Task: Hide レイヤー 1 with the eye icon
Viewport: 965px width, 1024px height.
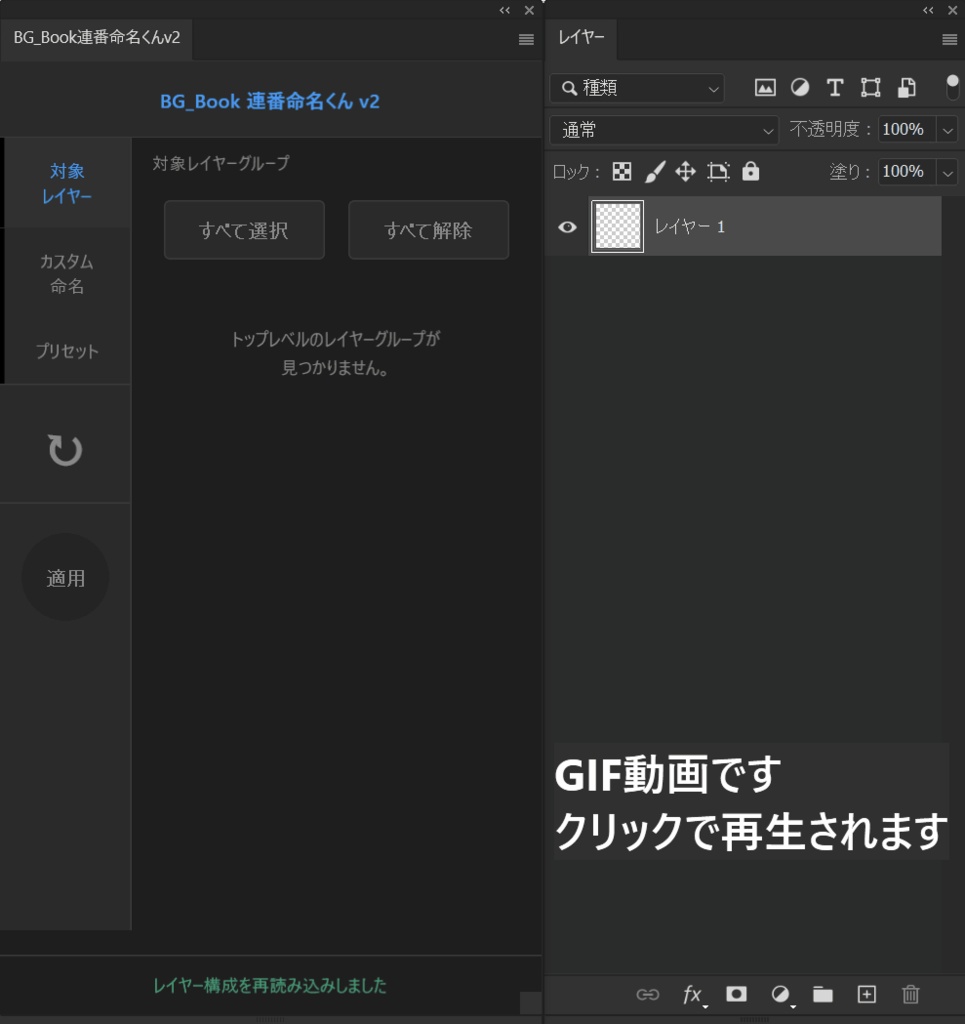Action: click(x=567, y=227)
